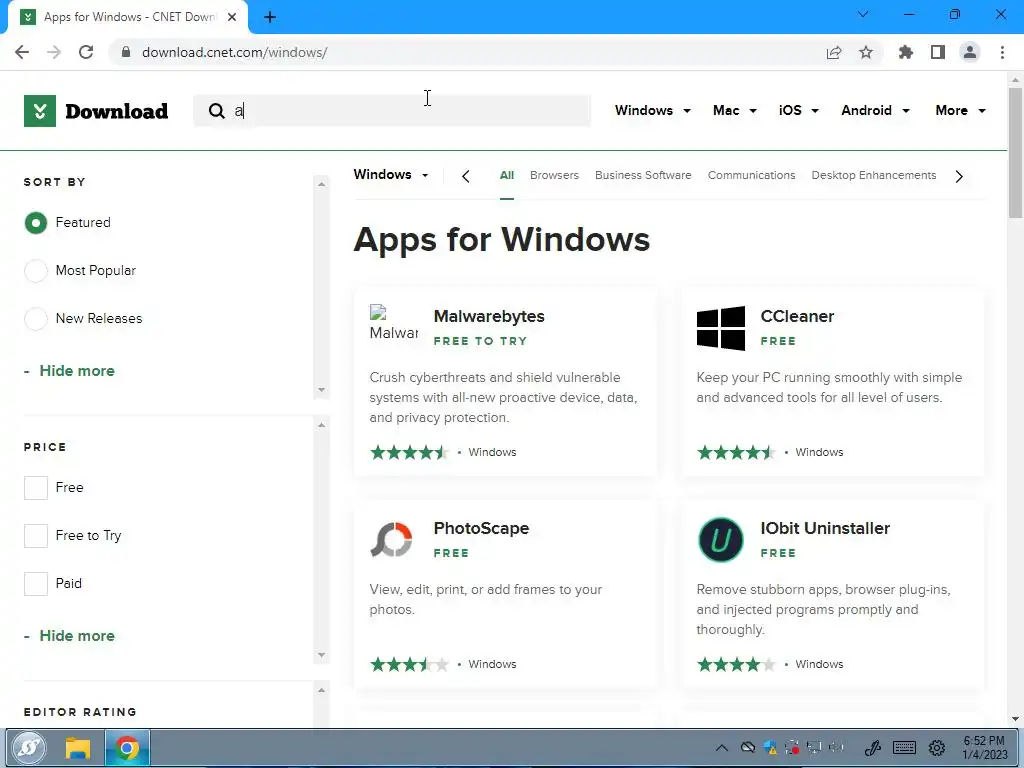The width and height of the screenshot is (1024, 768).
Task: Open the Malwarebytes app title link
Action: [x=489, y=316]
